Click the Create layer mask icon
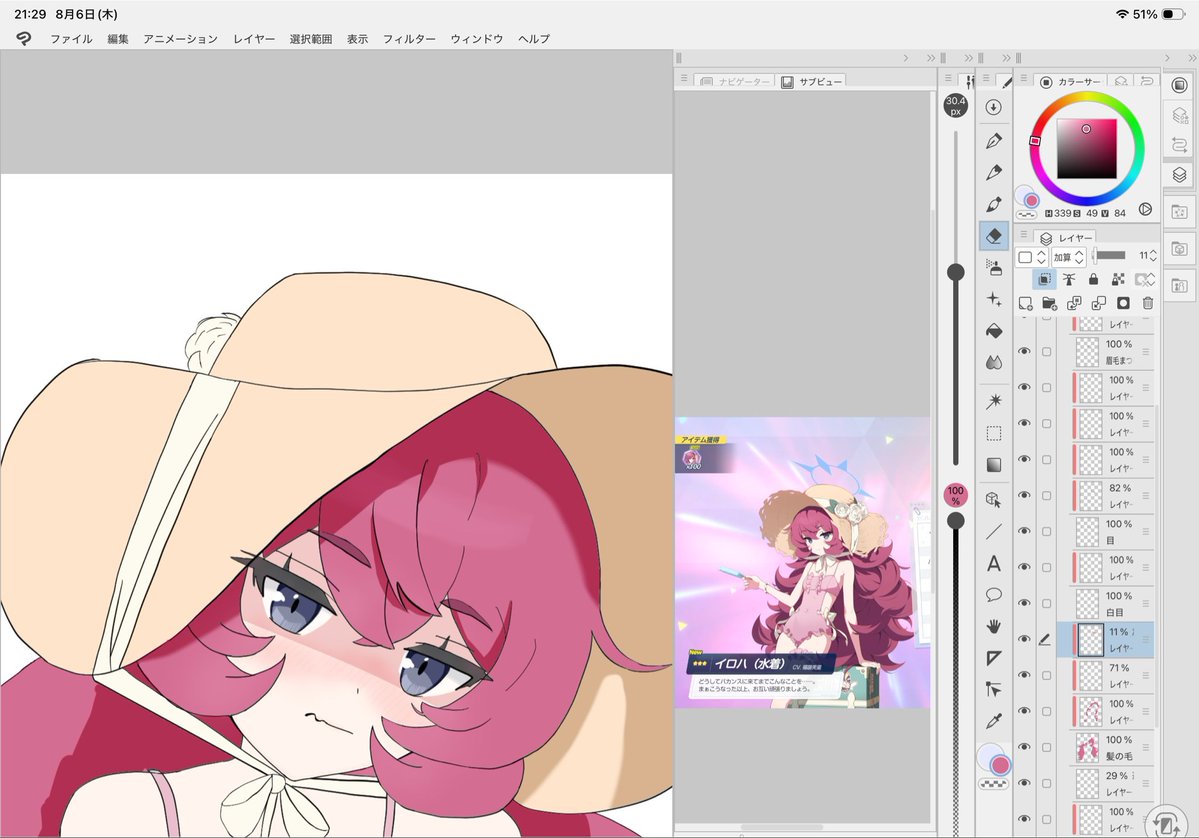 pyautogui.click(x=1123, y=304)
